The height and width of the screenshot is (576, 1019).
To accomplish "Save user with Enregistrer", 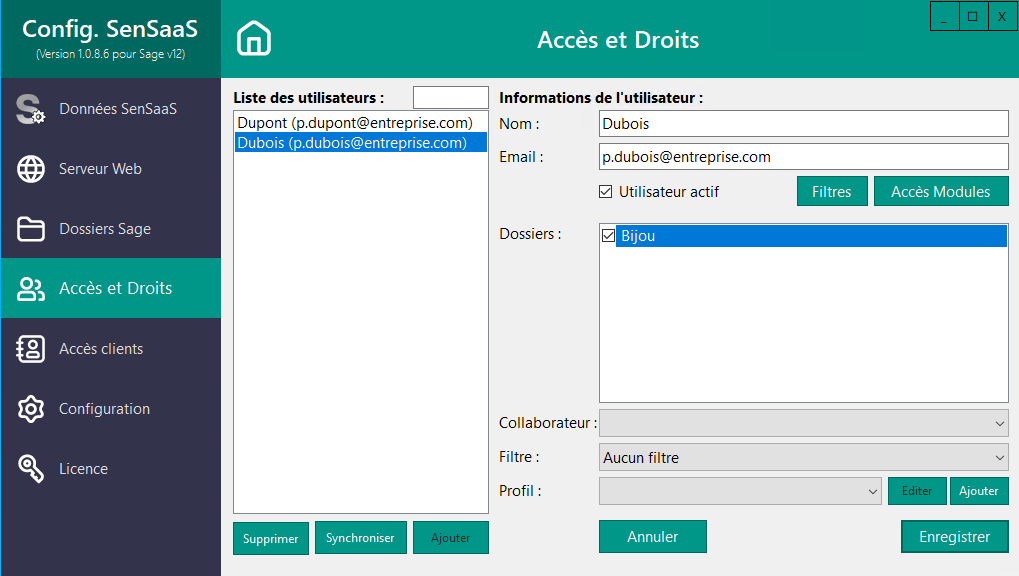I will tap(955, 536).
